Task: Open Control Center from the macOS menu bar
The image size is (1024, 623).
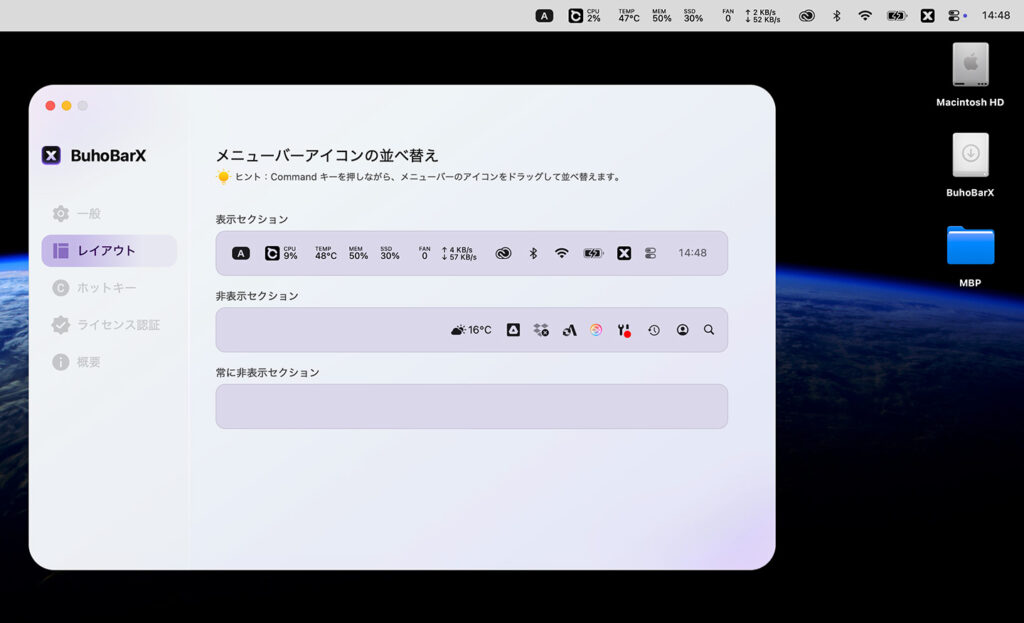Action: pyautogui.click(x=954, y=16)
